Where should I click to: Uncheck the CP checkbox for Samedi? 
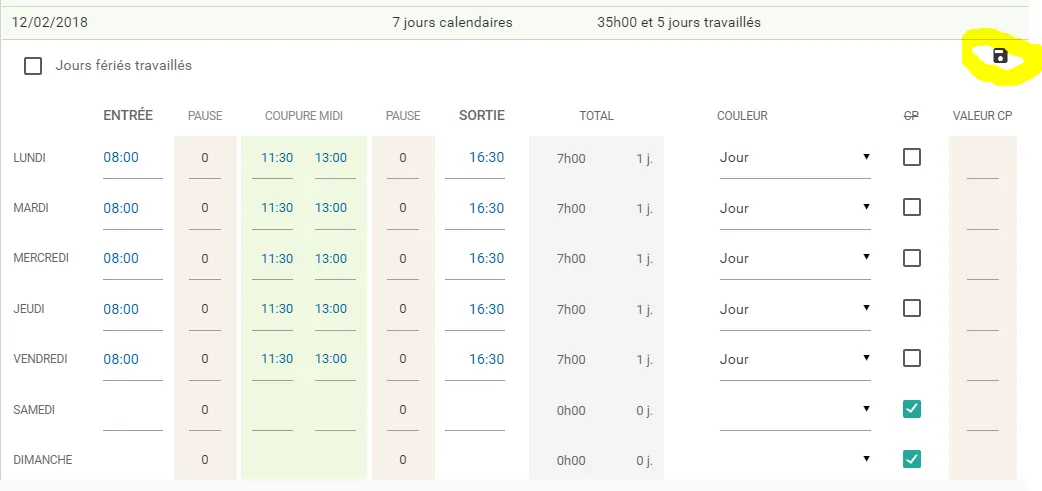click(x=912, y=409)
